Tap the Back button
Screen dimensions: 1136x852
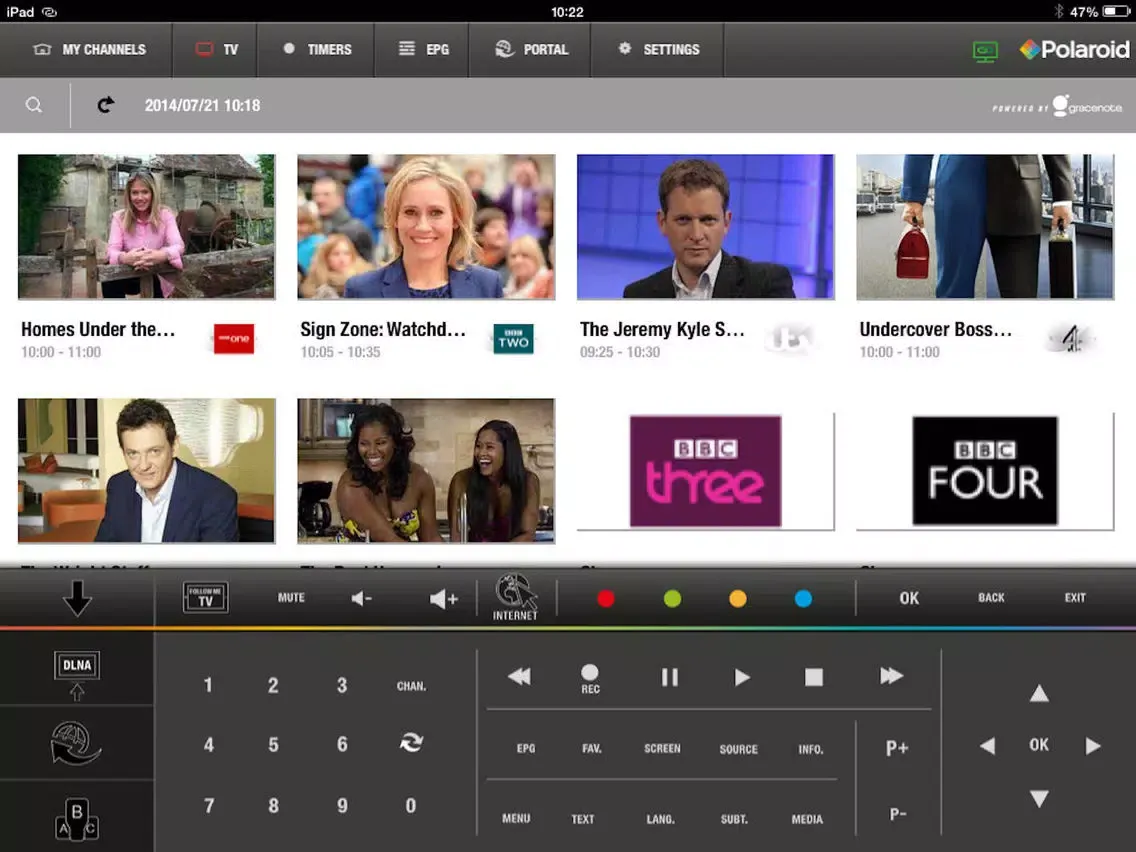click(x=991, y=598)
